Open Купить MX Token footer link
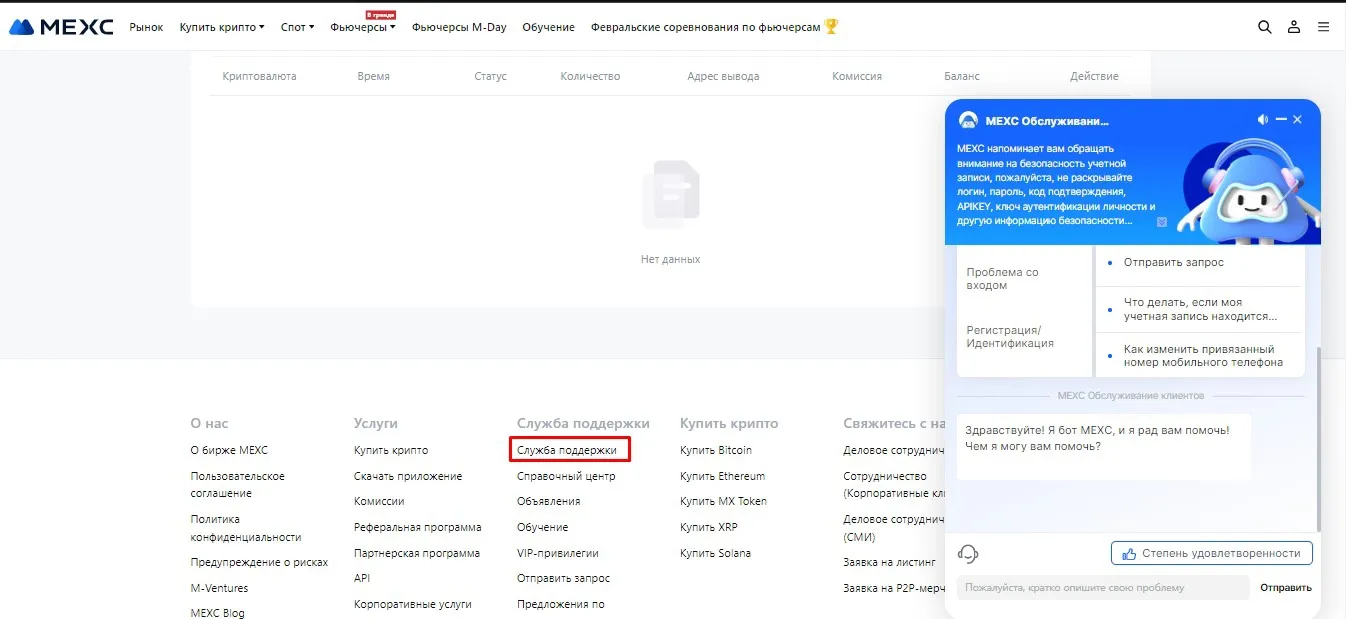This screenshot has height=619, width=1346. tap(723, 501)
